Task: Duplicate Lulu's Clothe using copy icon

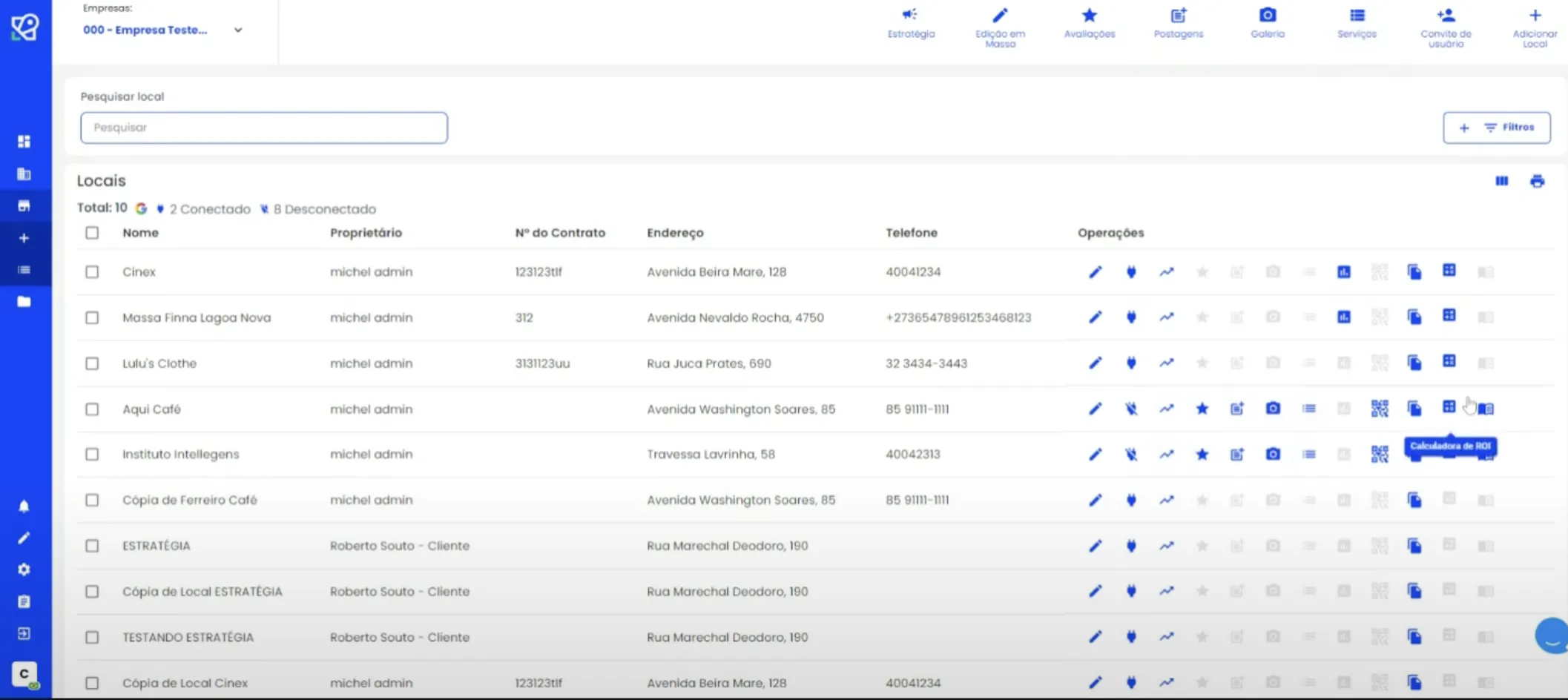Action: click(x=1414, y=363)
